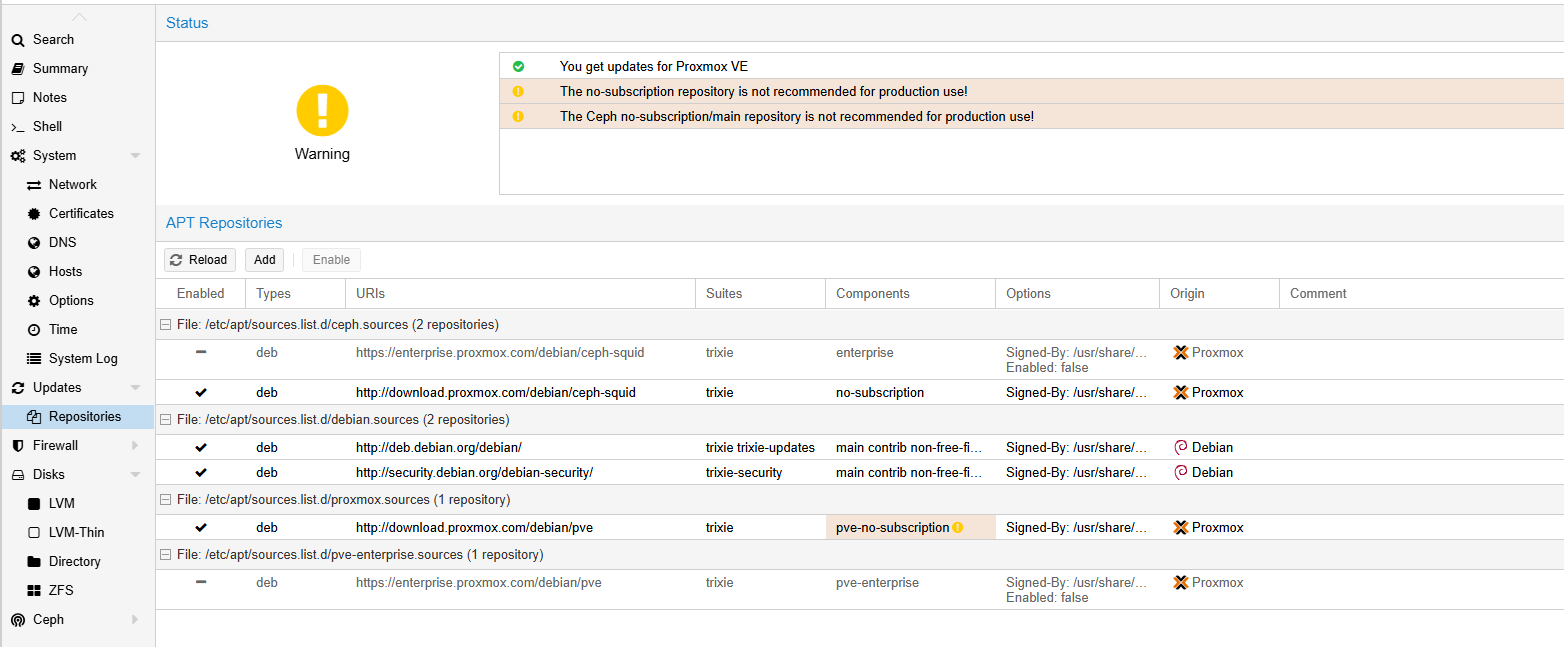The width and height of the screenshot is (1564, 647).
Task: Select disabled dash of enterprise ceph-squid repository
Action: pos(201,352)
